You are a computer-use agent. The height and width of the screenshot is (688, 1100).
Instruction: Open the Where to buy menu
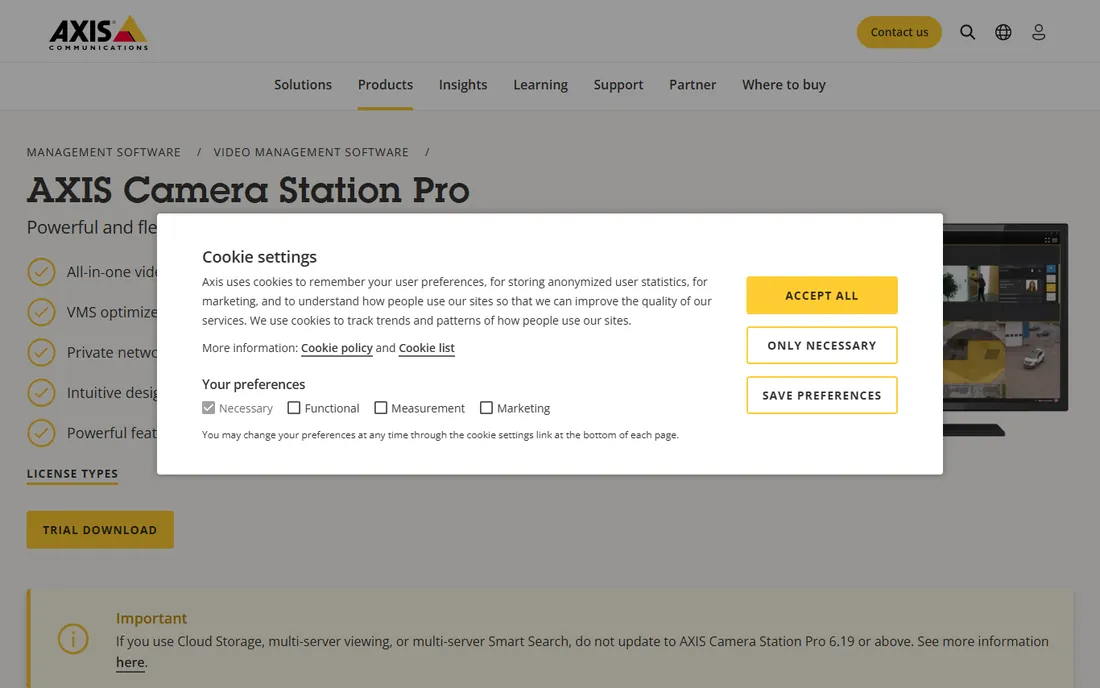(784, 85)
